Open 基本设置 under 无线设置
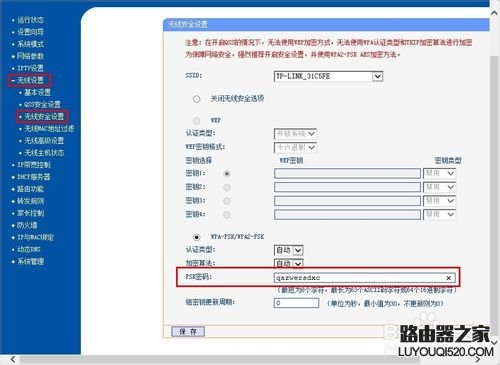This screenshot has height=365, width=500. tap(37, 92)
